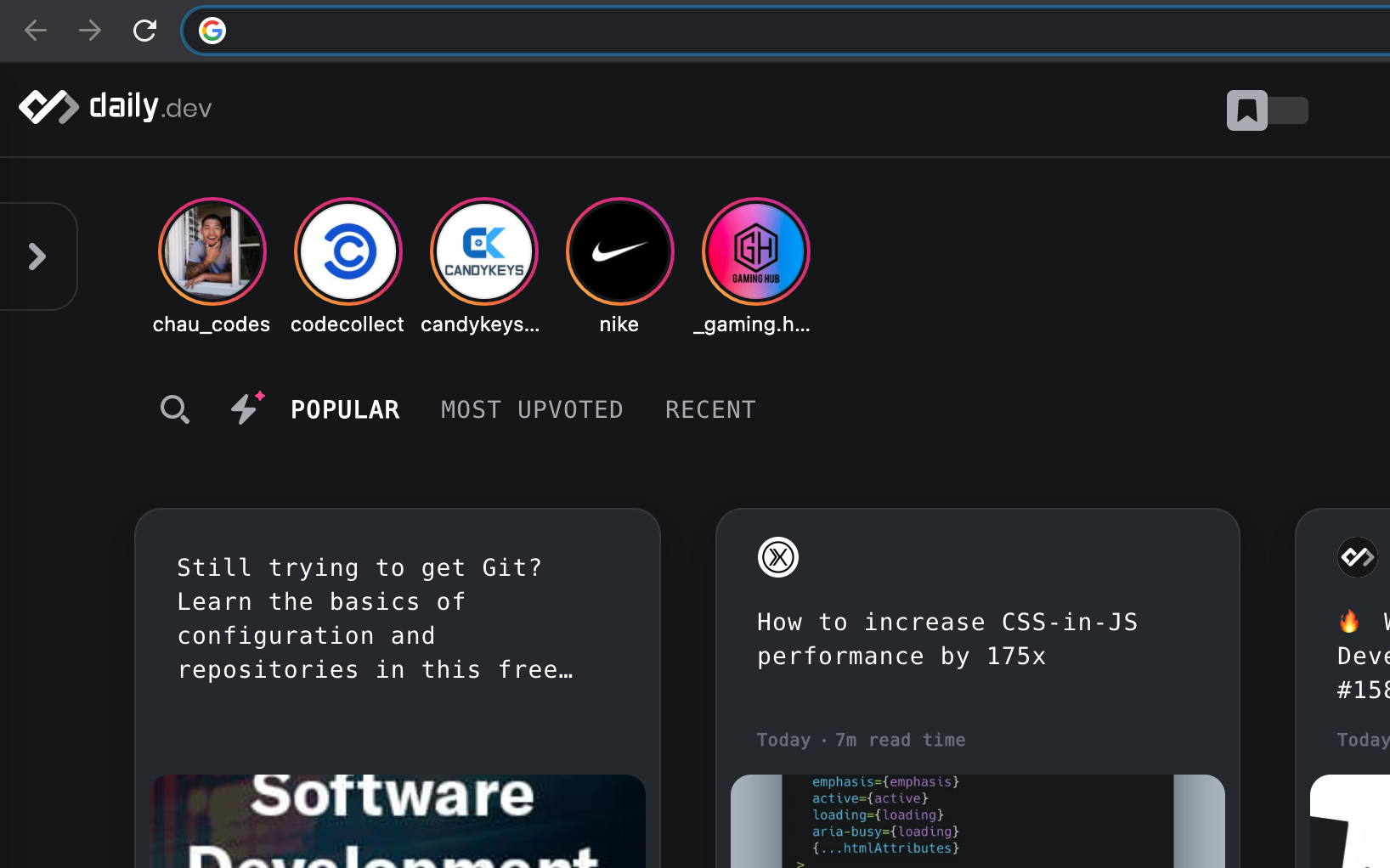Click the daily.dev source icon on third card
Screen dimensions: 1390x868
[1358, 557]
